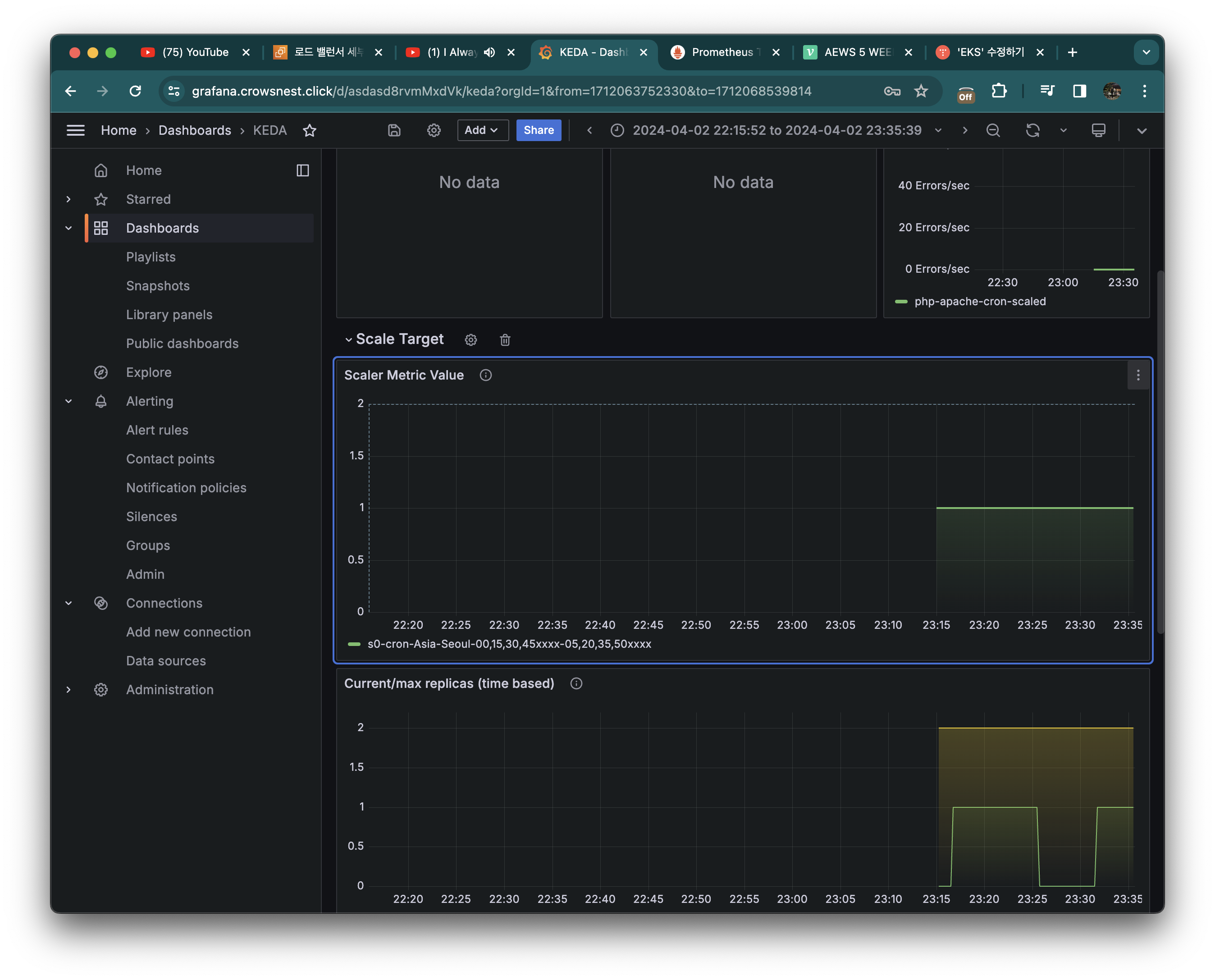The height and width of the screenshot is (980, 1215).
Task: Undock the sidebar menu panel
Action: [x=302, y=170]
